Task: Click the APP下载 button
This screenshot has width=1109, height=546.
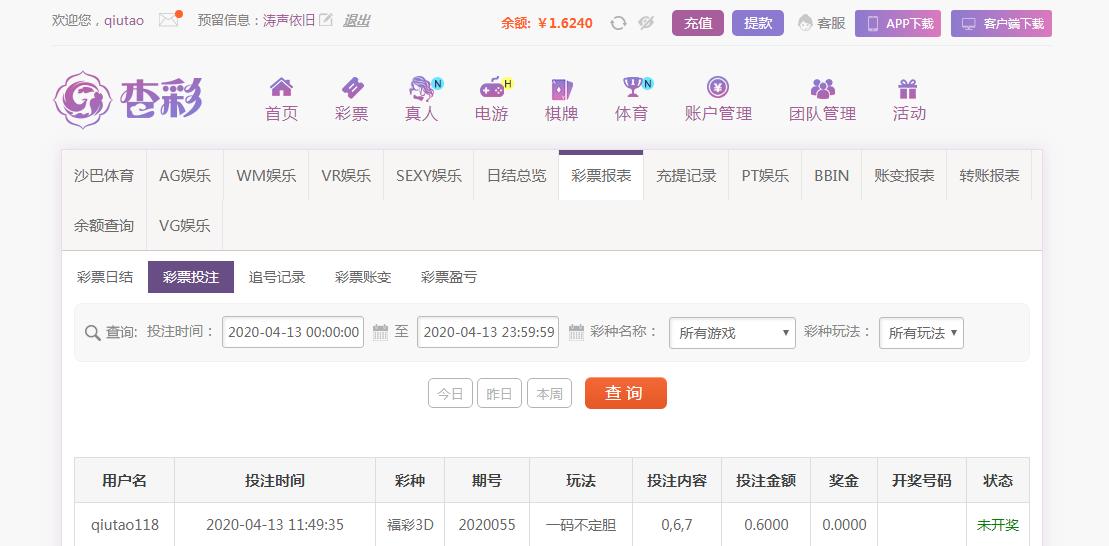Action: tap(898, 23)
